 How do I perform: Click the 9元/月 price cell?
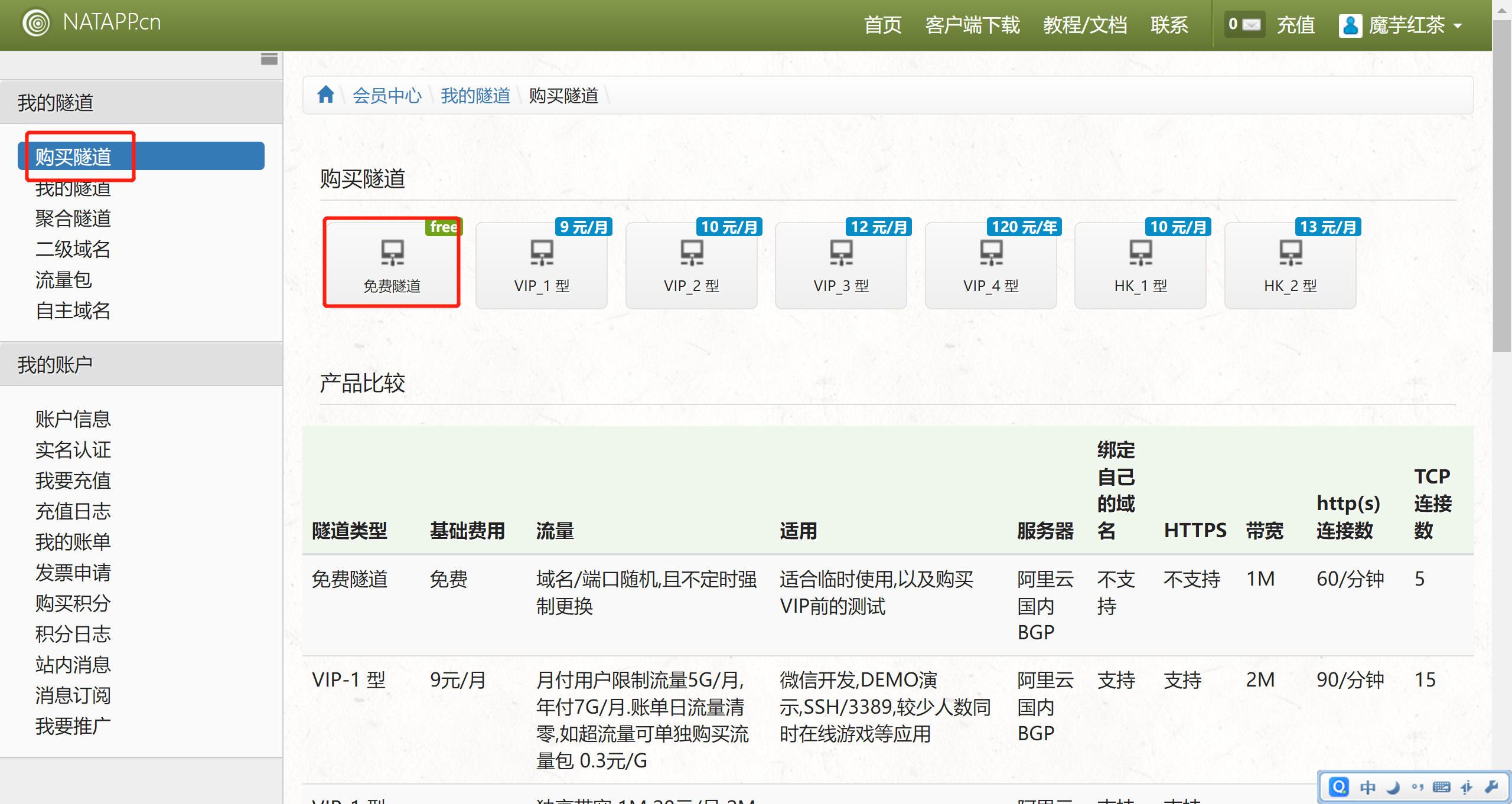(458, 680)
